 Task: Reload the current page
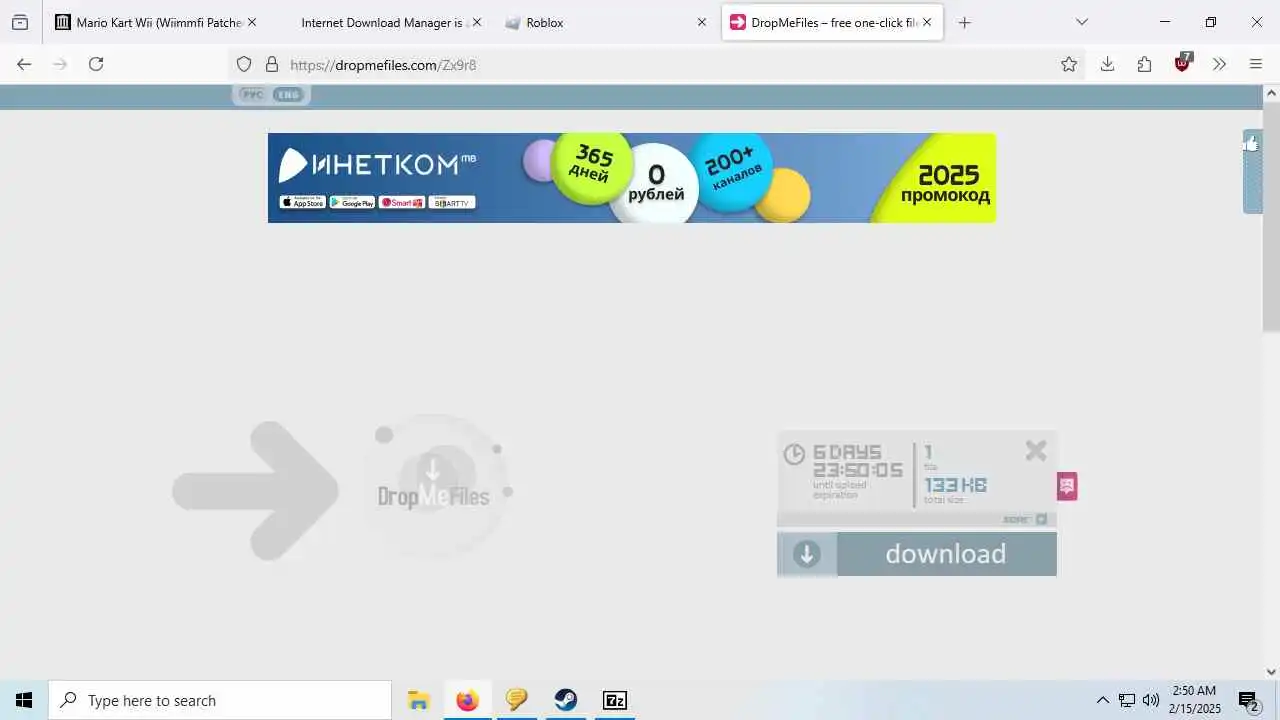tap(96, 64)
